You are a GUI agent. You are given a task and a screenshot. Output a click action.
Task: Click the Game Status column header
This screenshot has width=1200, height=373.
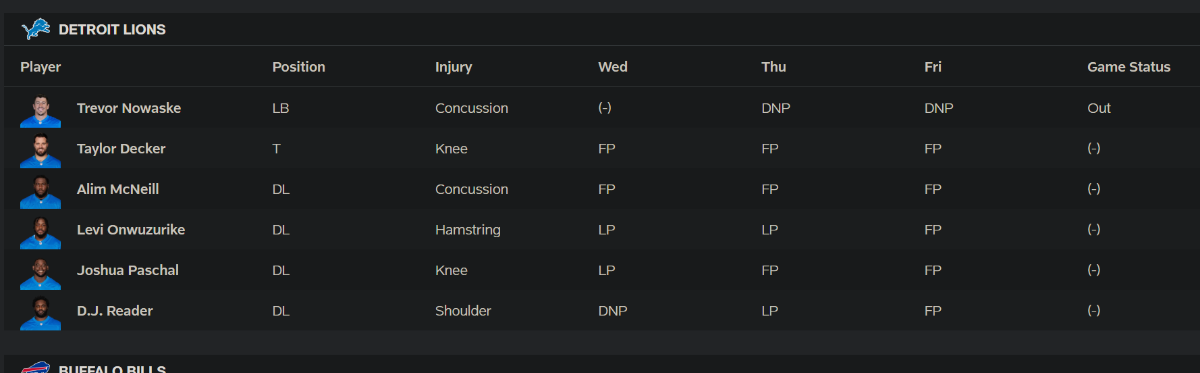click(x=1129, y=67)
